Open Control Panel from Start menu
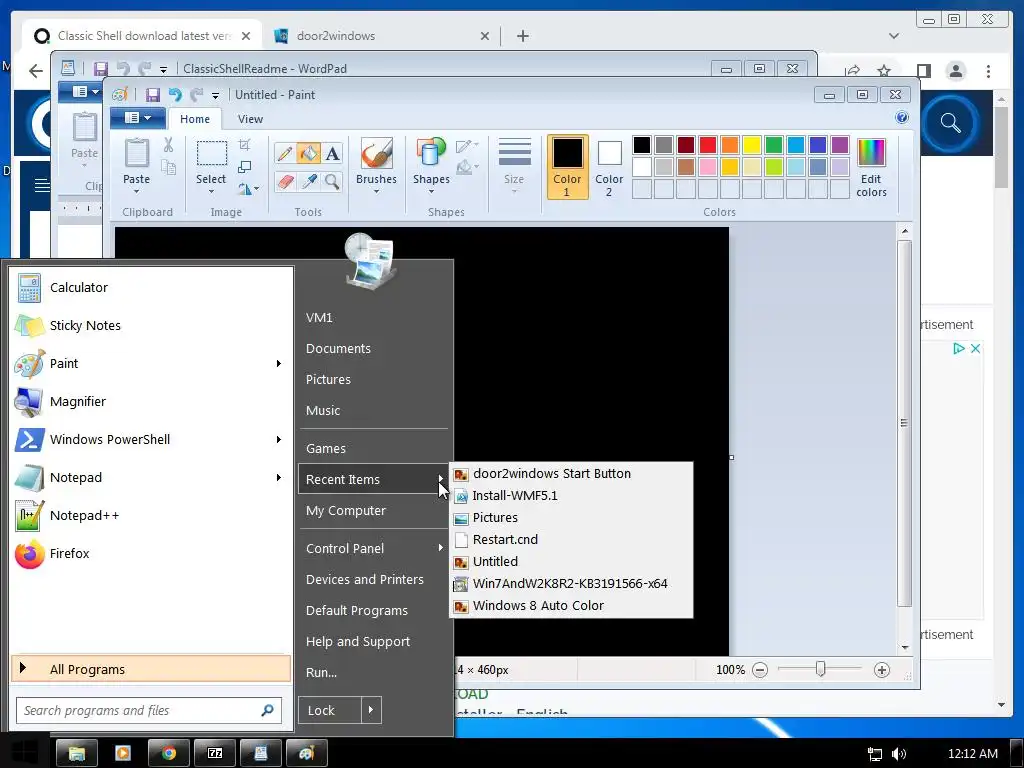Image resolution: width=1024 pixels, height=768 pixels. click(374, 549)
